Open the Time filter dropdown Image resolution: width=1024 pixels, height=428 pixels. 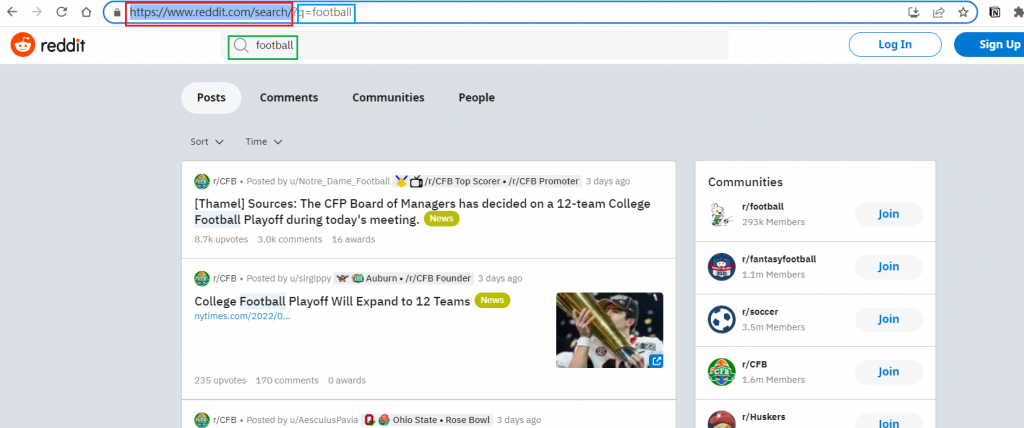point(264,142)
